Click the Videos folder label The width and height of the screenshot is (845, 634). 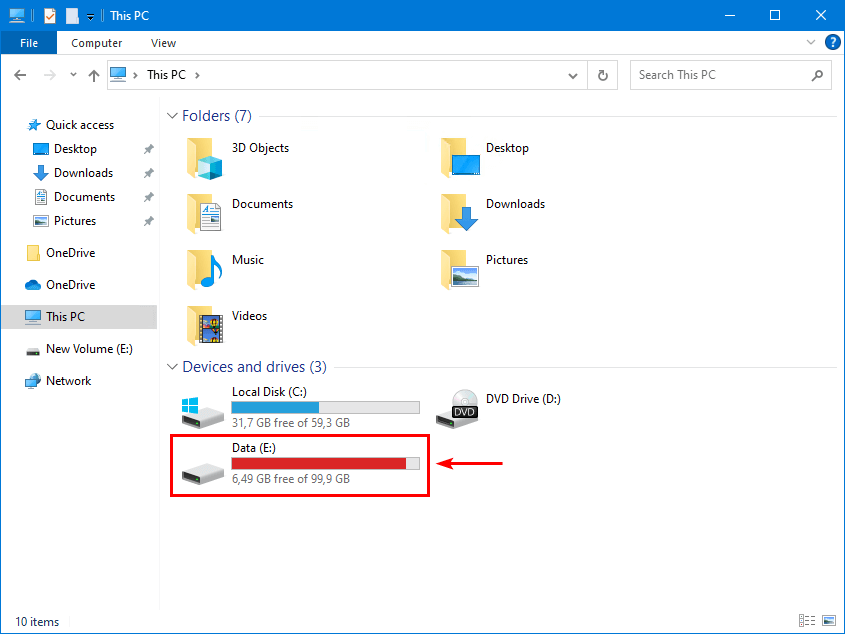(250, 316)
